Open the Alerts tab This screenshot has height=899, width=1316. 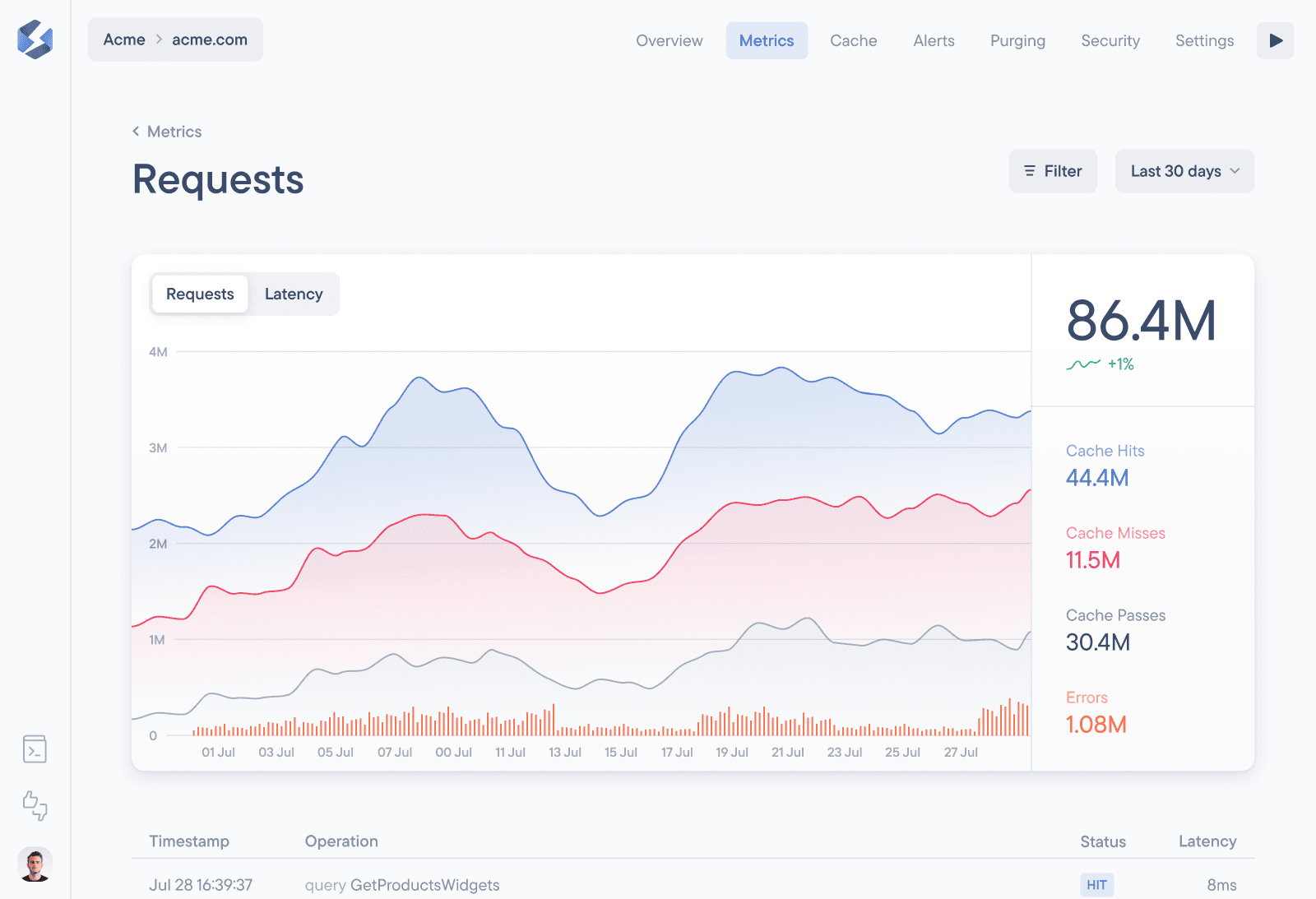pos(934,41)
